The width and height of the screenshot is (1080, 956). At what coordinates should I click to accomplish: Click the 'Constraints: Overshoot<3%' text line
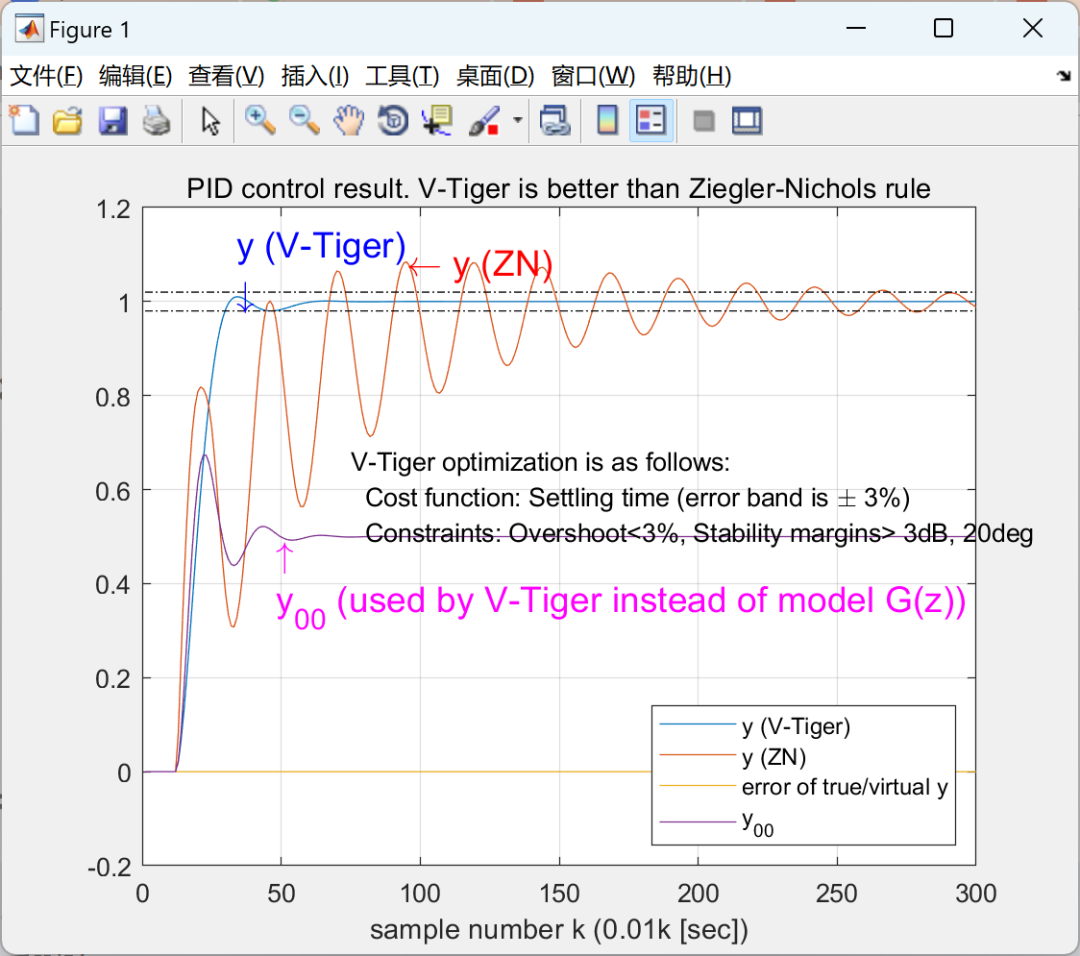699,533
